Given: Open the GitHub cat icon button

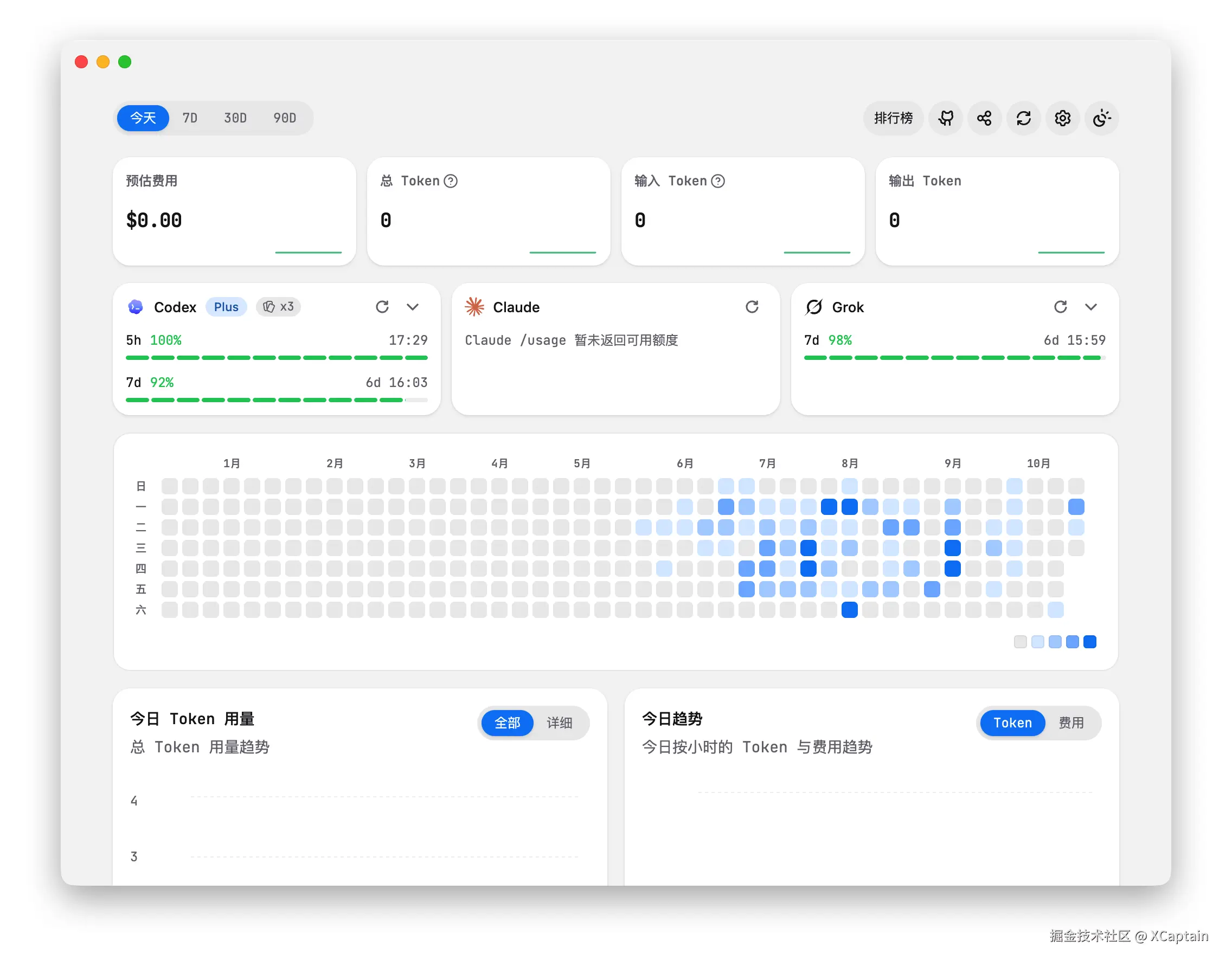Looking at the screenshot, I should tap(945, 118).
